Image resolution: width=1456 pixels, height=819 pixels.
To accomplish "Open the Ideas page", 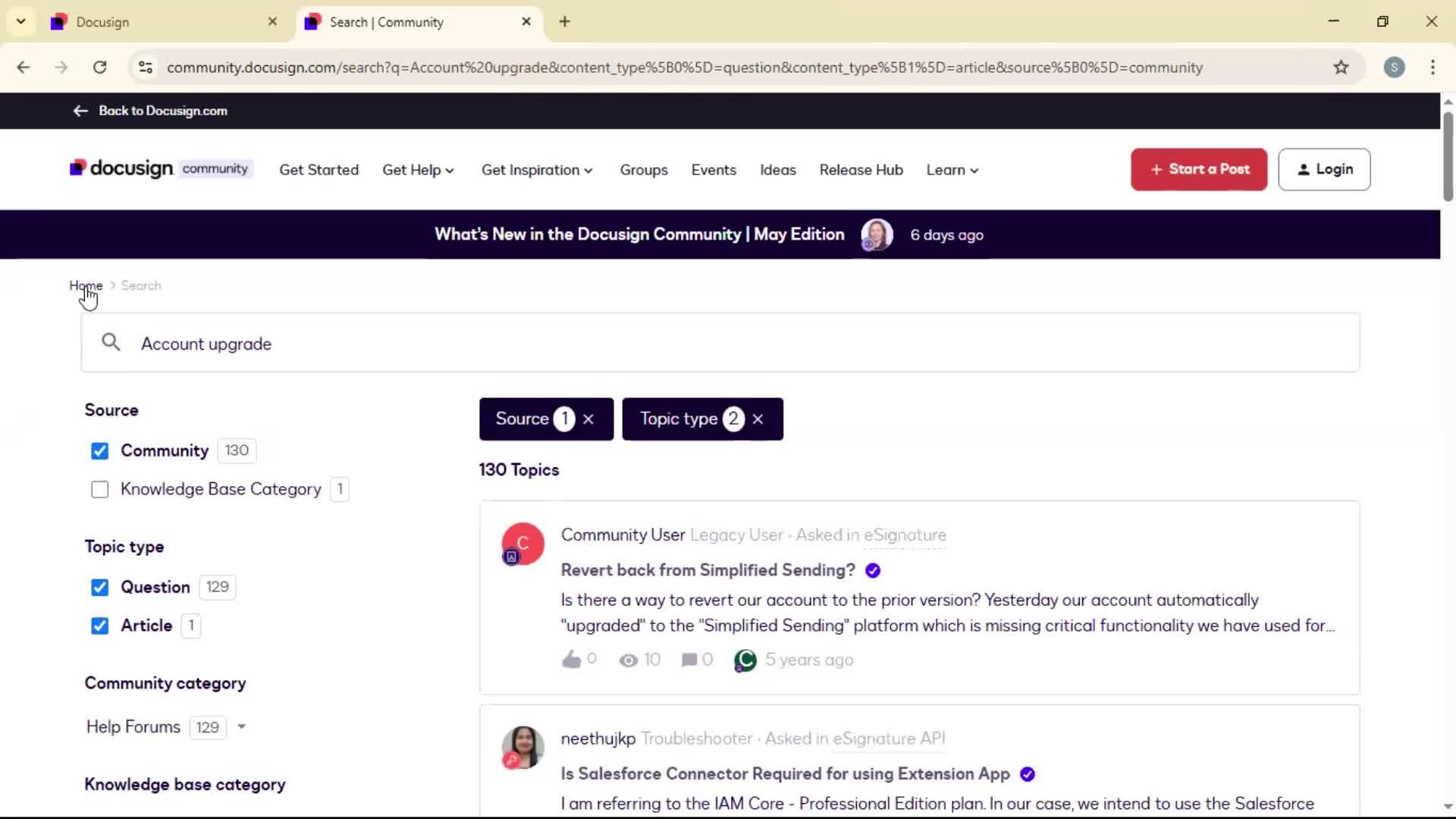I will point(778,170).
